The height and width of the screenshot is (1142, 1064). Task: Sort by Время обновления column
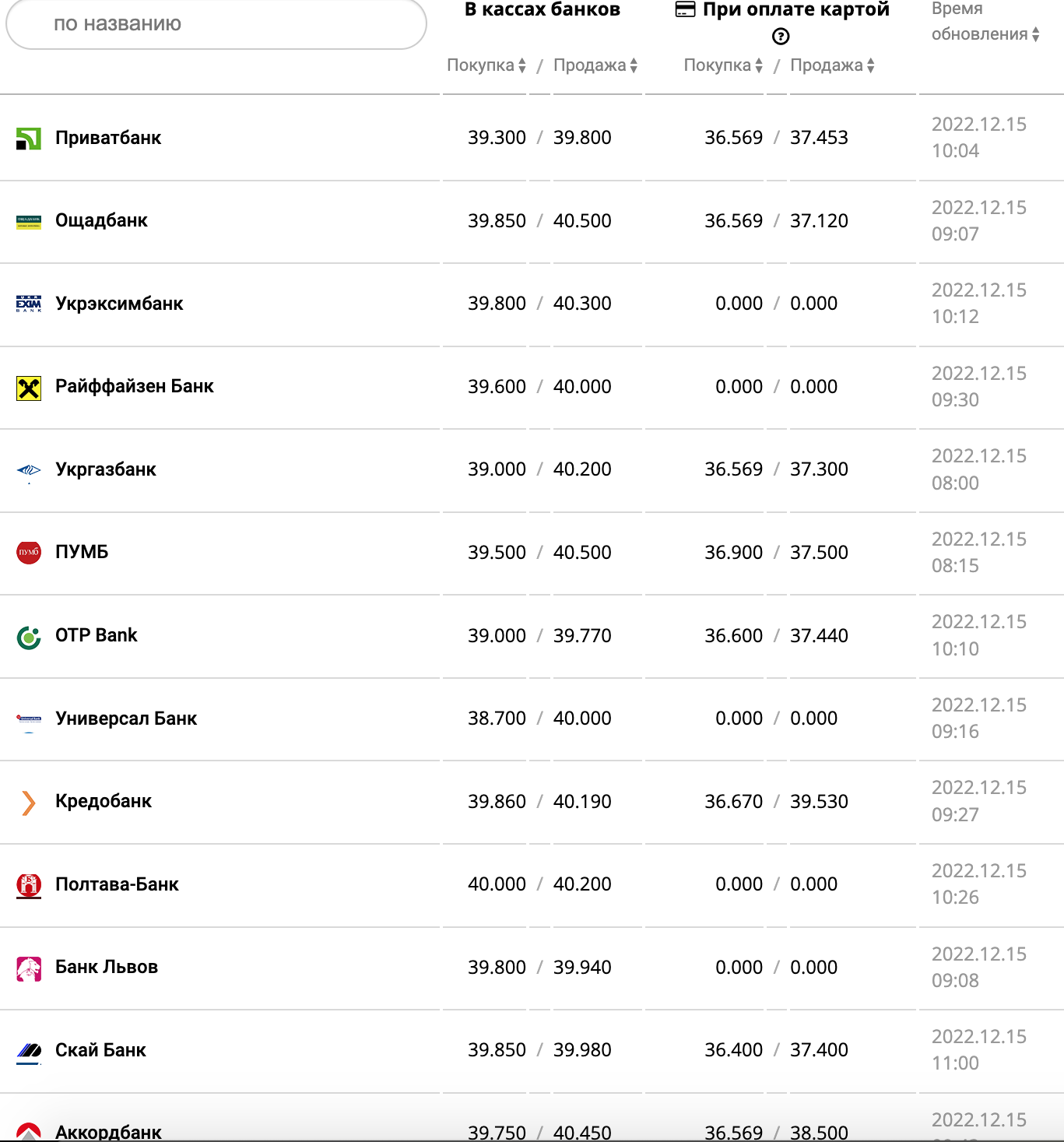[985, 34]
